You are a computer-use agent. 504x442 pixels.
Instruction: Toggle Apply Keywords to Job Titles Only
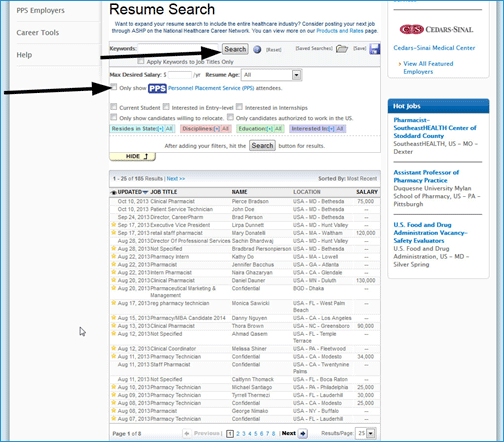tap(141, 61)
